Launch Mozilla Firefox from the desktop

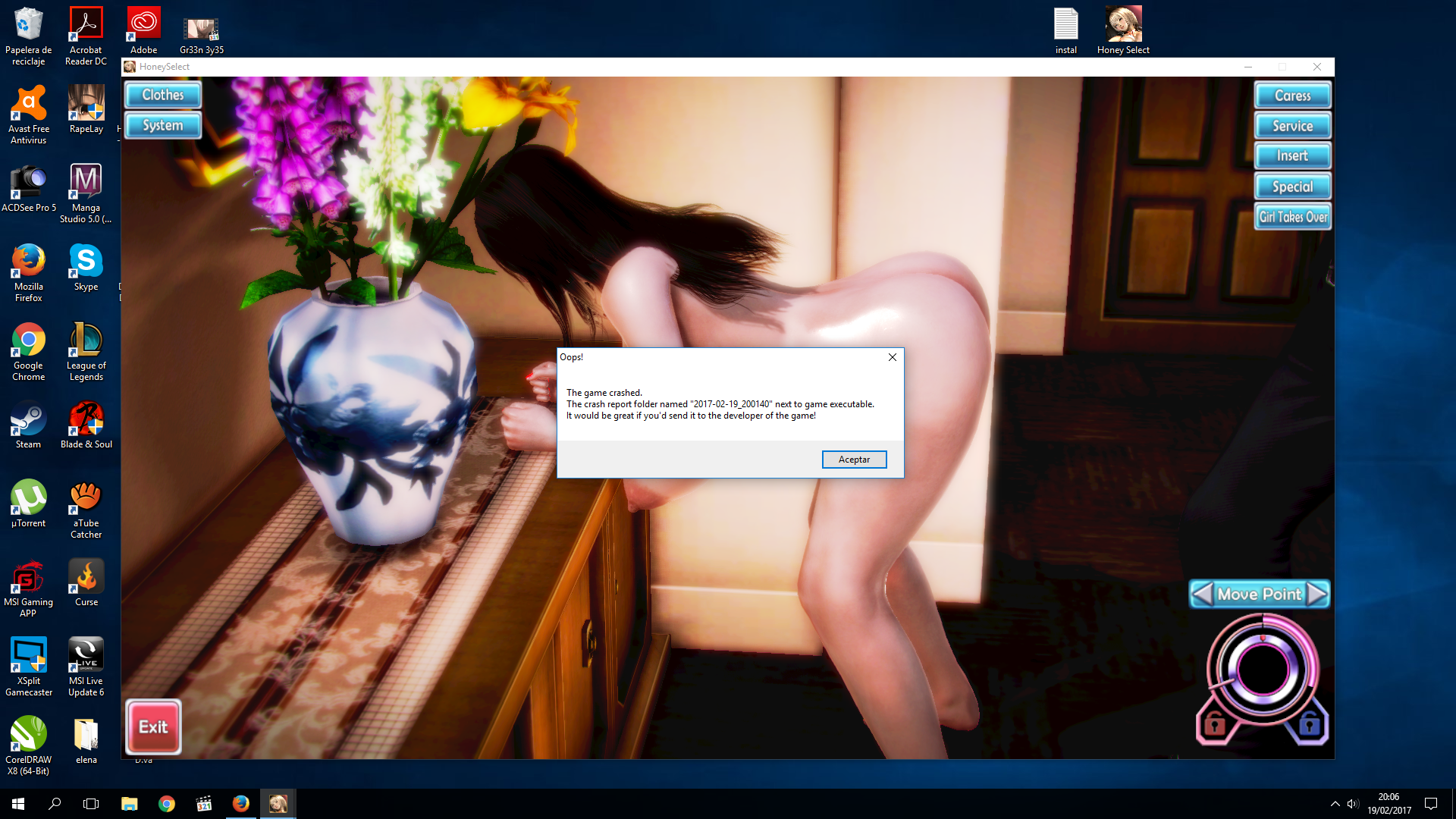pos(28,272)
